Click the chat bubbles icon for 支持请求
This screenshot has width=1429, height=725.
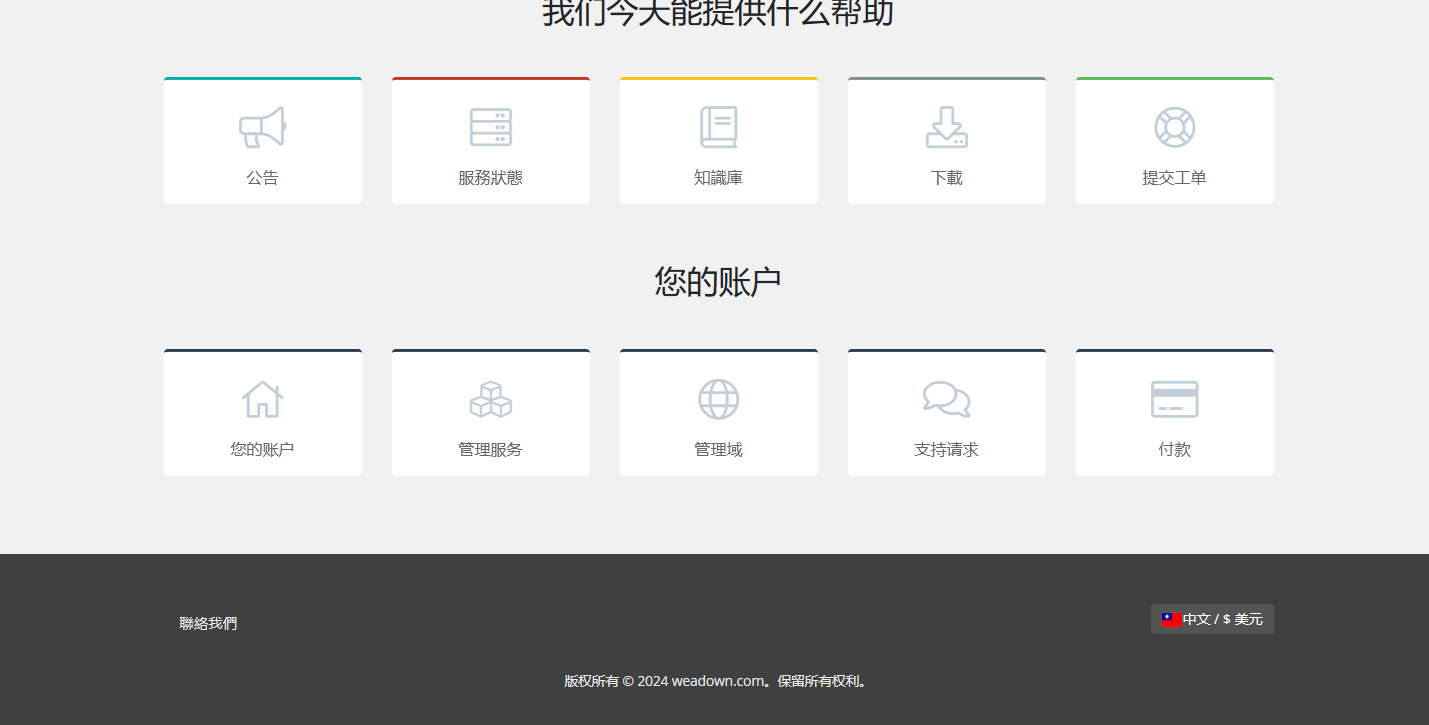946,399
